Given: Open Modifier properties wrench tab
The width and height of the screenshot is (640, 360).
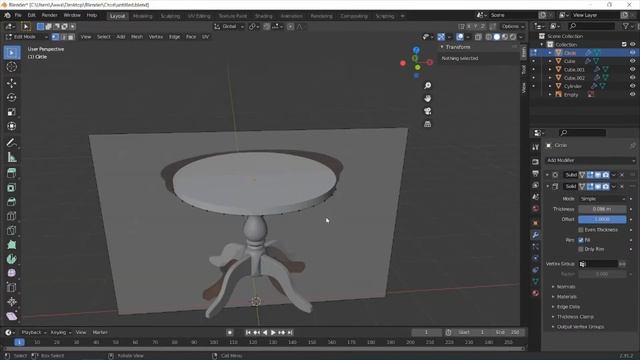Looking at the screenshot, I should point(536,235).
